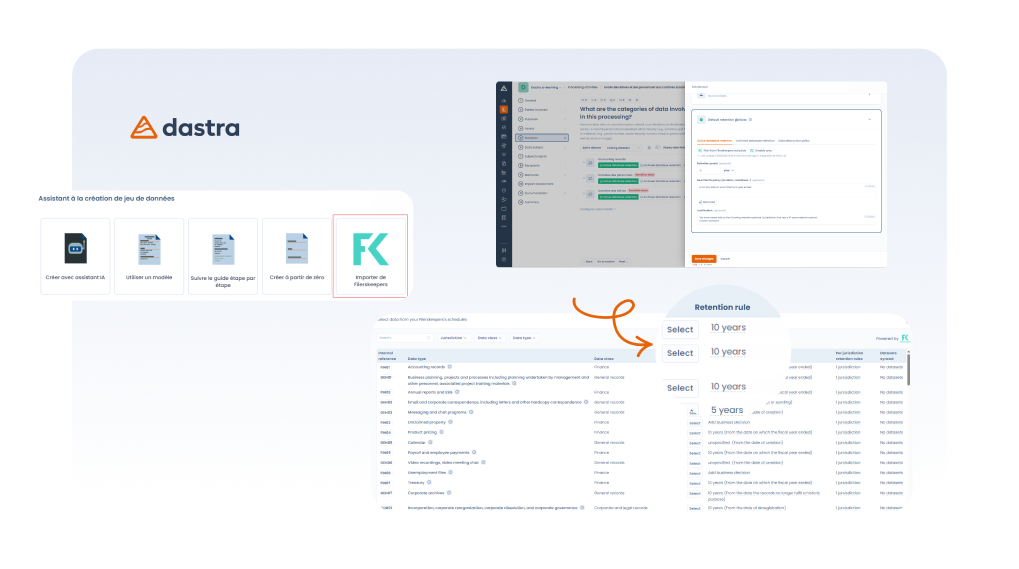
Task: Click the Dastra logo
Action: pos(185,128)
